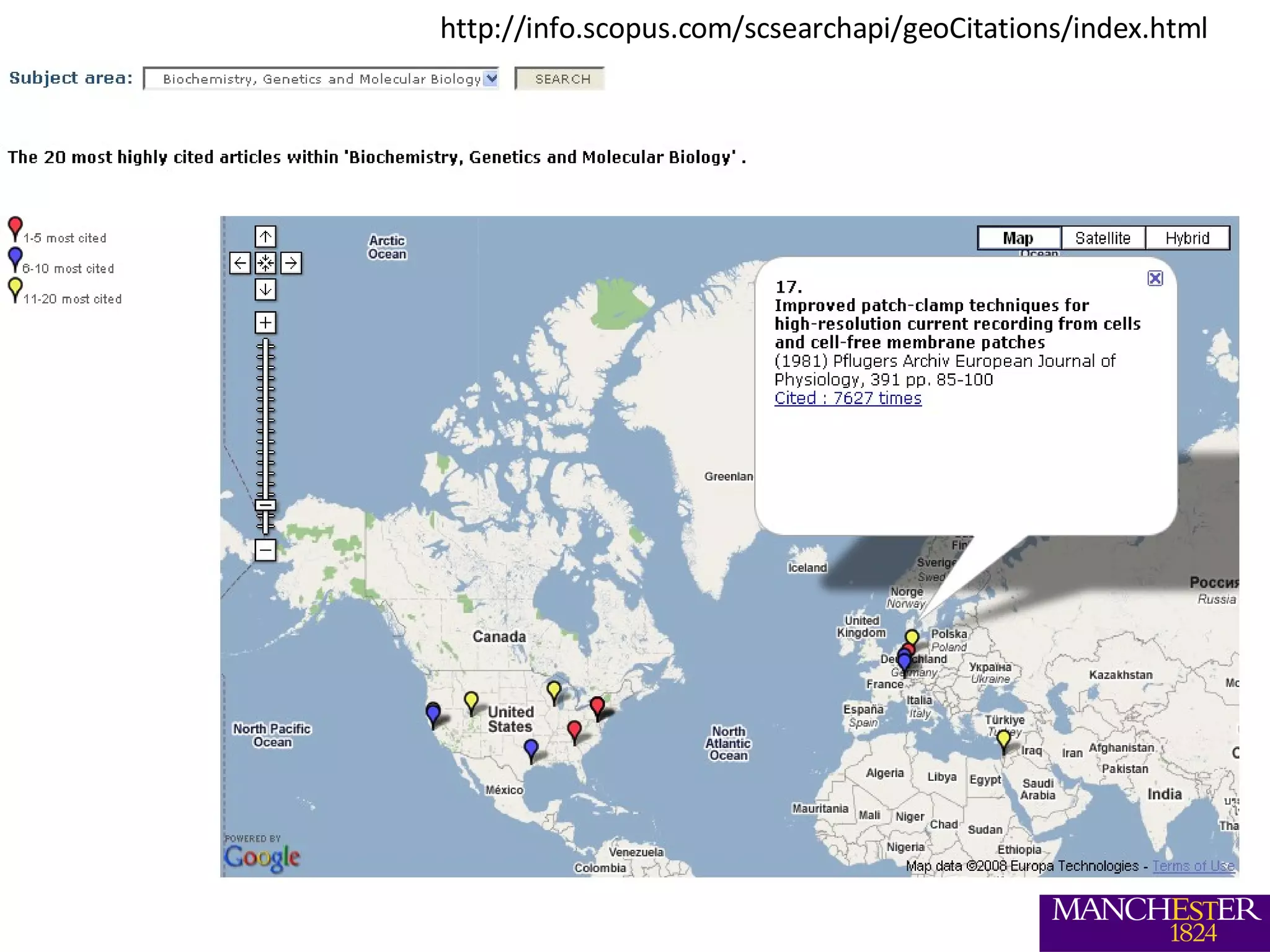
Task: Close the article info bubble
Action: tap(1155, 278)
